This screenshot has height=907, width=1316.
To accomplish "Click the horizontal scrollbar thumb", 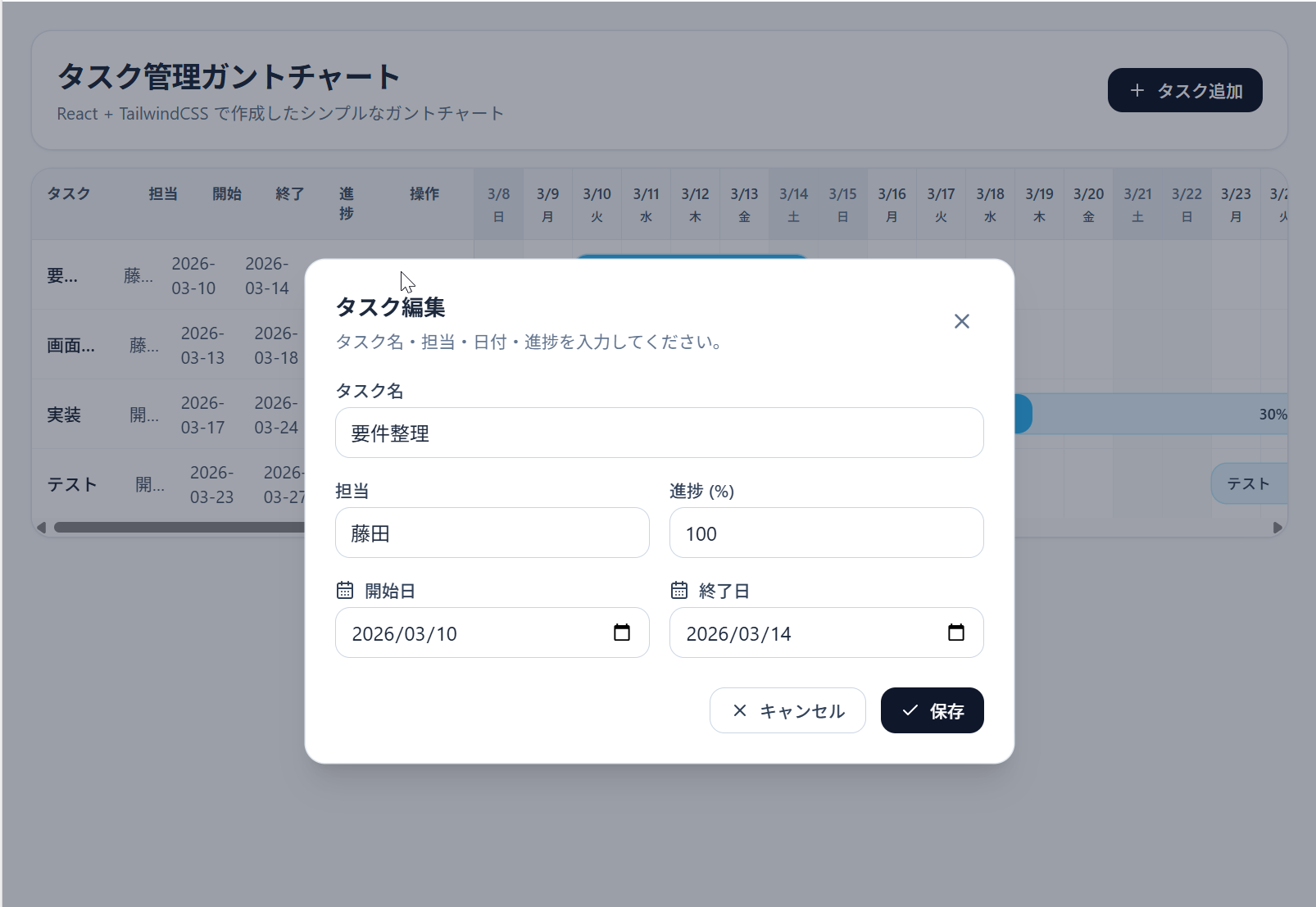I will (x=179, y=528).
